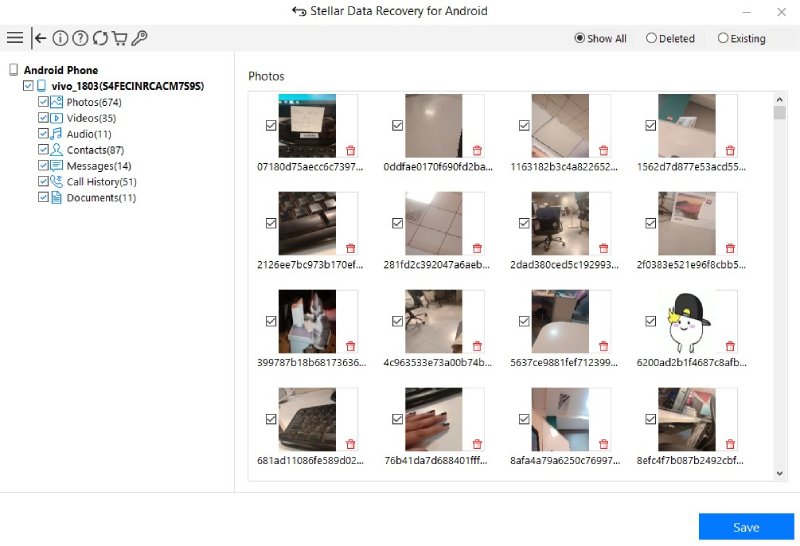Select the hand on keyboard photo thumbnail
Screen dimensions: 800x546
click(x=433, y=419)
